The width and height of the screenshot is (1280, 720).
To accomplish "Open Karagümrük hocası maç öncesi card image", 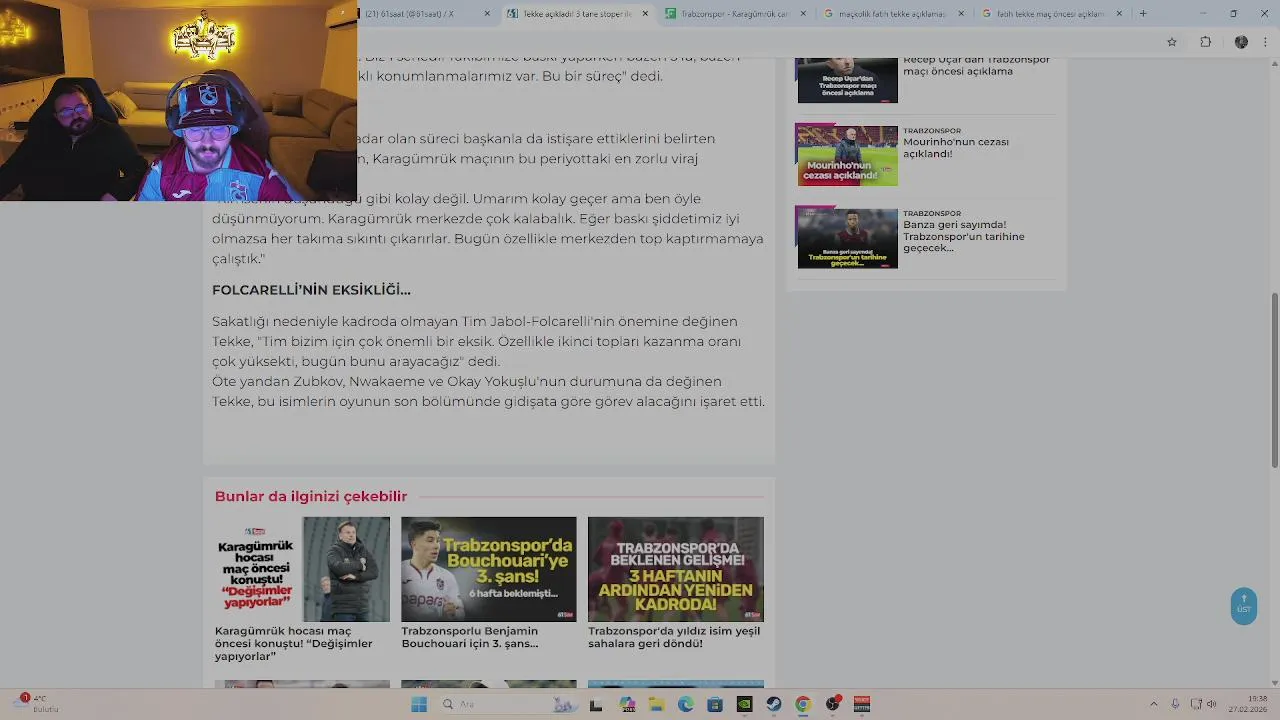I will click(302, 569).
